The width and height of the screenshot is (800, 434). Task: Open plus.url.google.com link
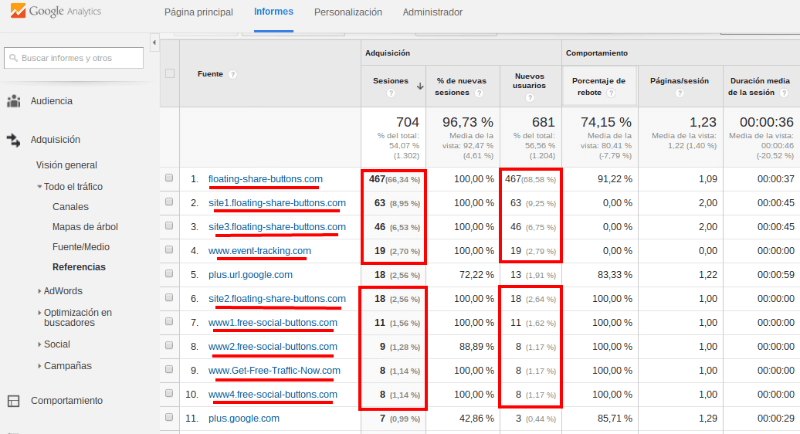pos(251,275)
